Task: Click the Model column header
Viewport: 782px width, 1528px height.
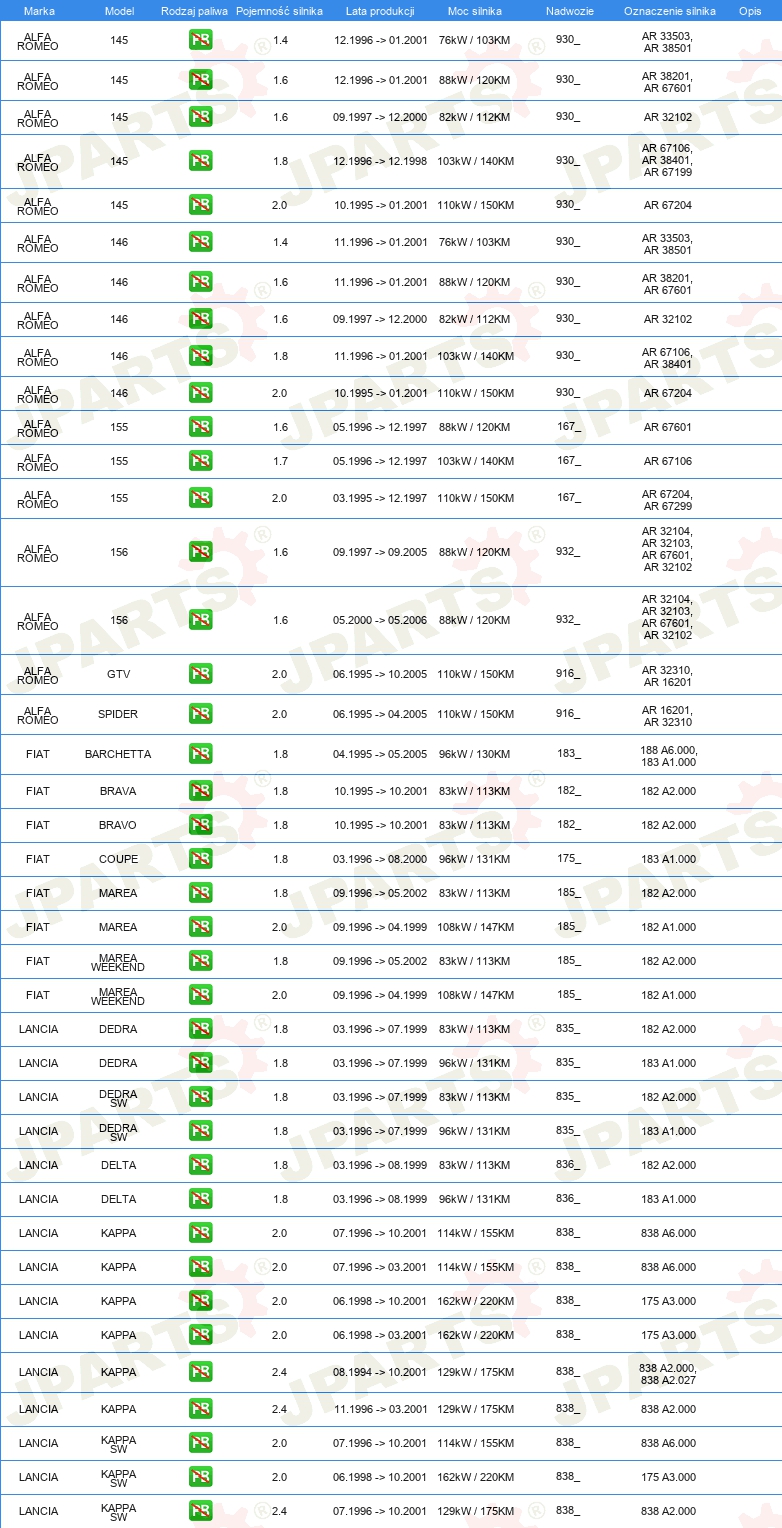Action: point(120,11)
